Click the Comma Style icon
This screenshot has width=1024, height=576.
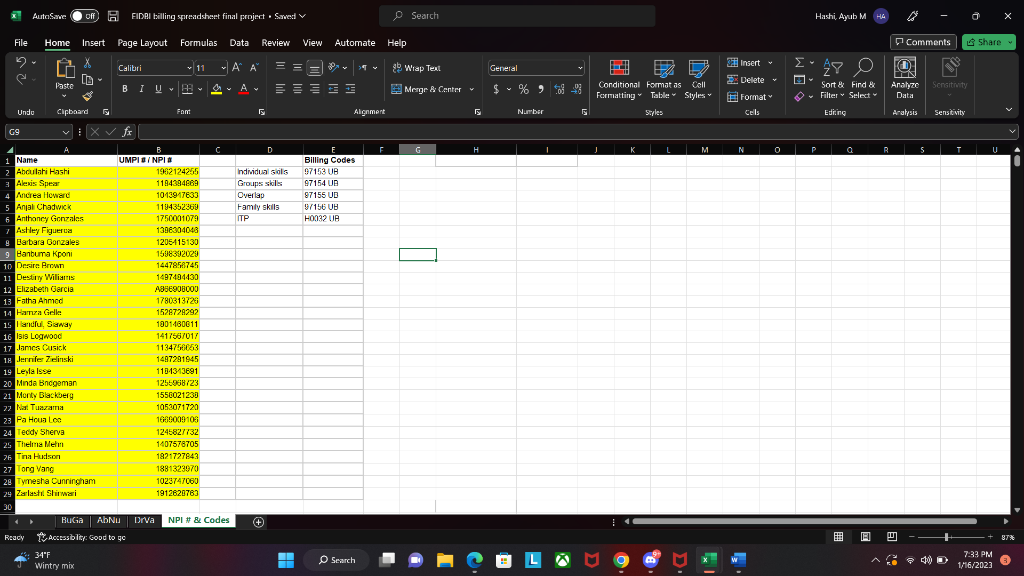point(541,89)
